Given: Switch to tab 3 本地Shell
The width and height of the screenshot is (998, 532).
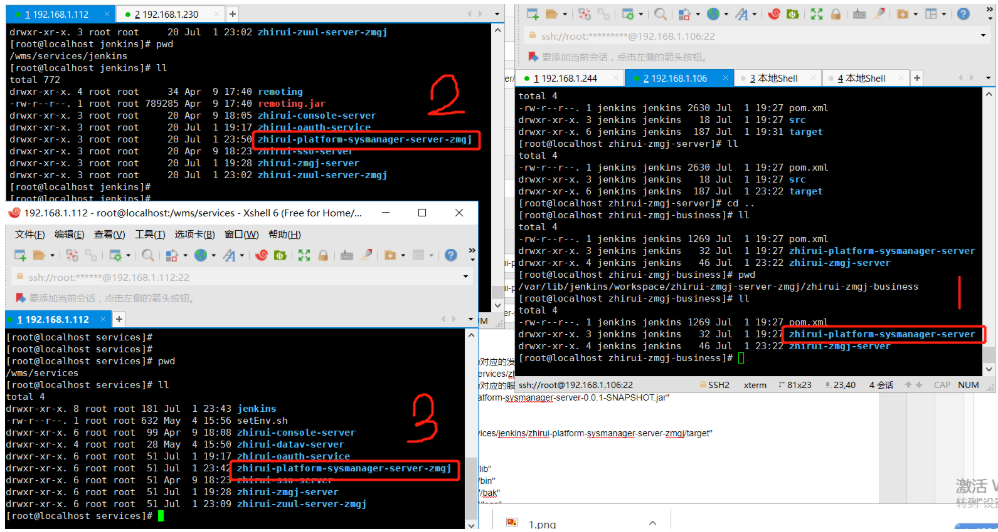Looking at the screenshot, I should [777, 78].
